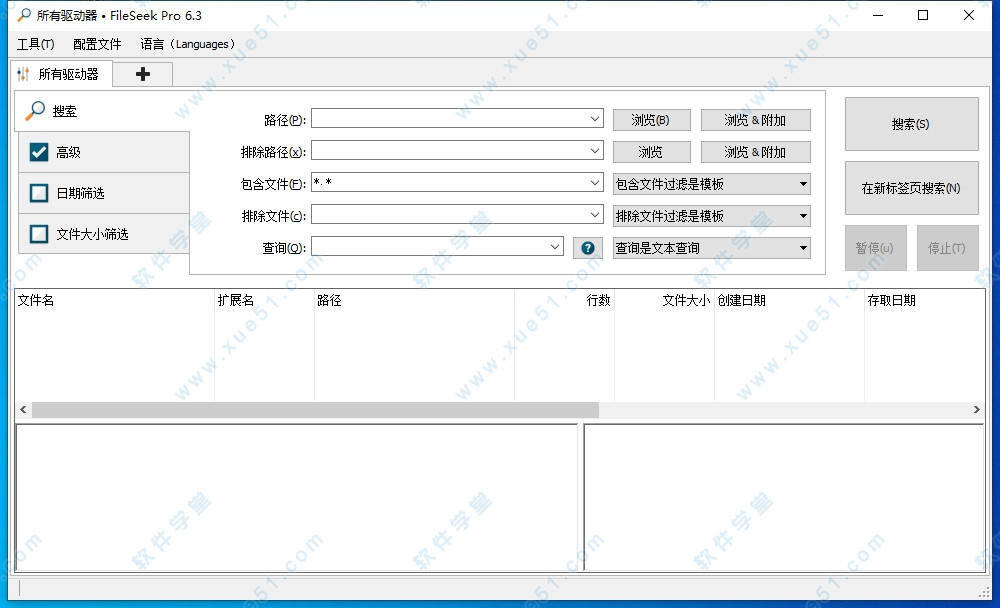Viewport: 1000px width, 608px height.
Task: Open the query help question mark icon
Action: click(x=588, y=247)
